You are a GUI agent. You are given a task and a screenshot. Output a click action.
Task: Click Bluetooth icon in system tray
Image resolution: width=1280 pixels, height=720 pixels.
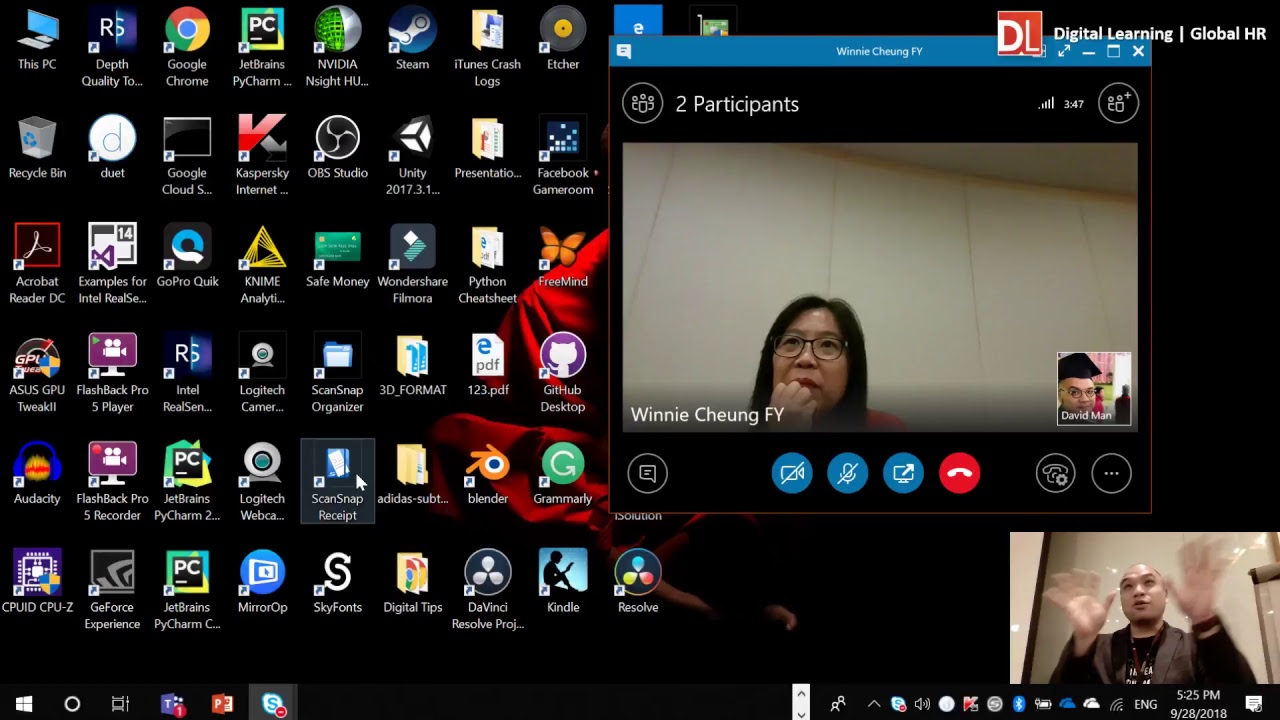pyautogui.click(x=1018, y=704)
